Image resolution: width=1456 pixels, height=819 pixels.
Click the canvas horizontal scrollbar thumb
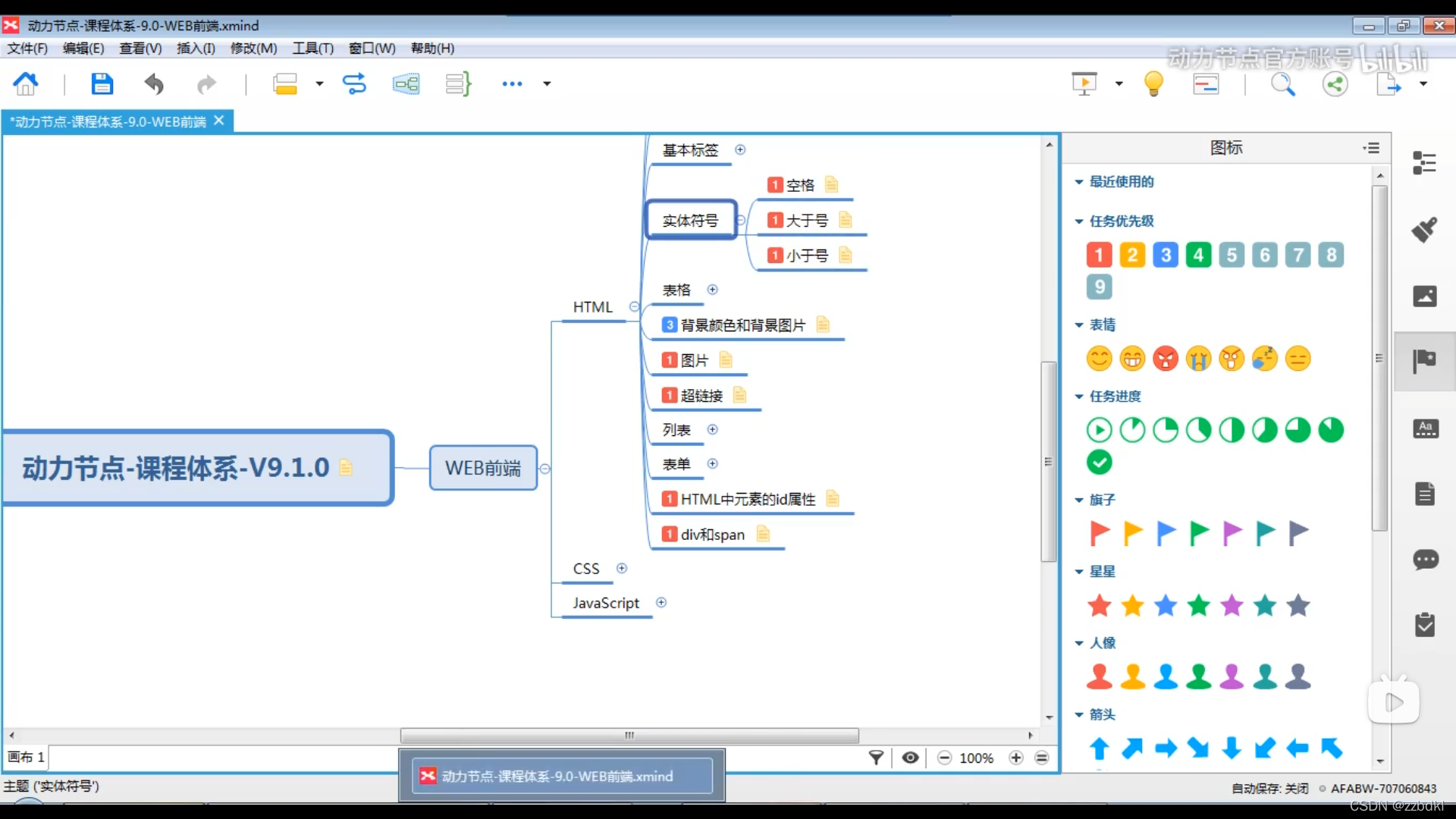pyautogui.click(x=629, y=736)
